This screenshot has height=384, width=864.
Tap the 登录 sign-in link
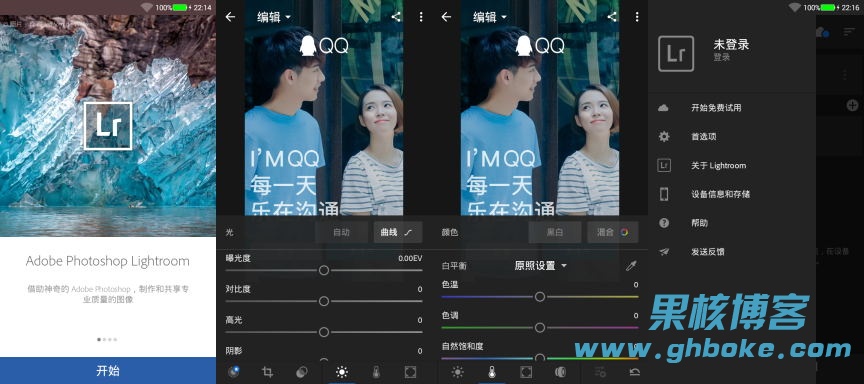[x=722, y=57]
